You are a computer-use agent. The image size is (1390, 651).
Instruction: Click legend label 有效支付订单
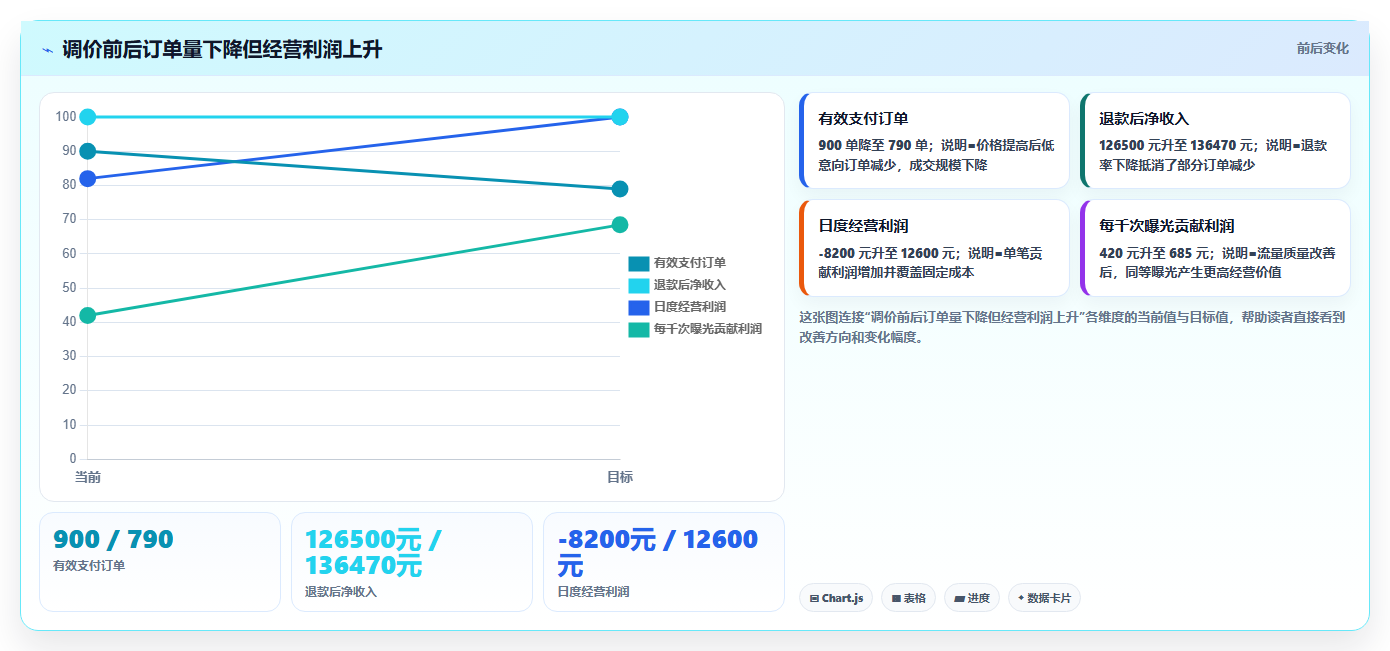690,263
